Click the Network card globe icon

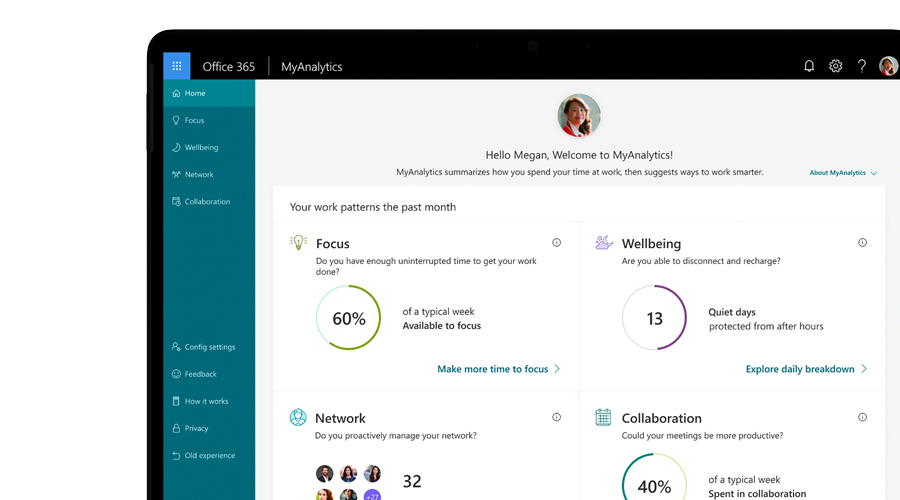(x=298, y=417)
